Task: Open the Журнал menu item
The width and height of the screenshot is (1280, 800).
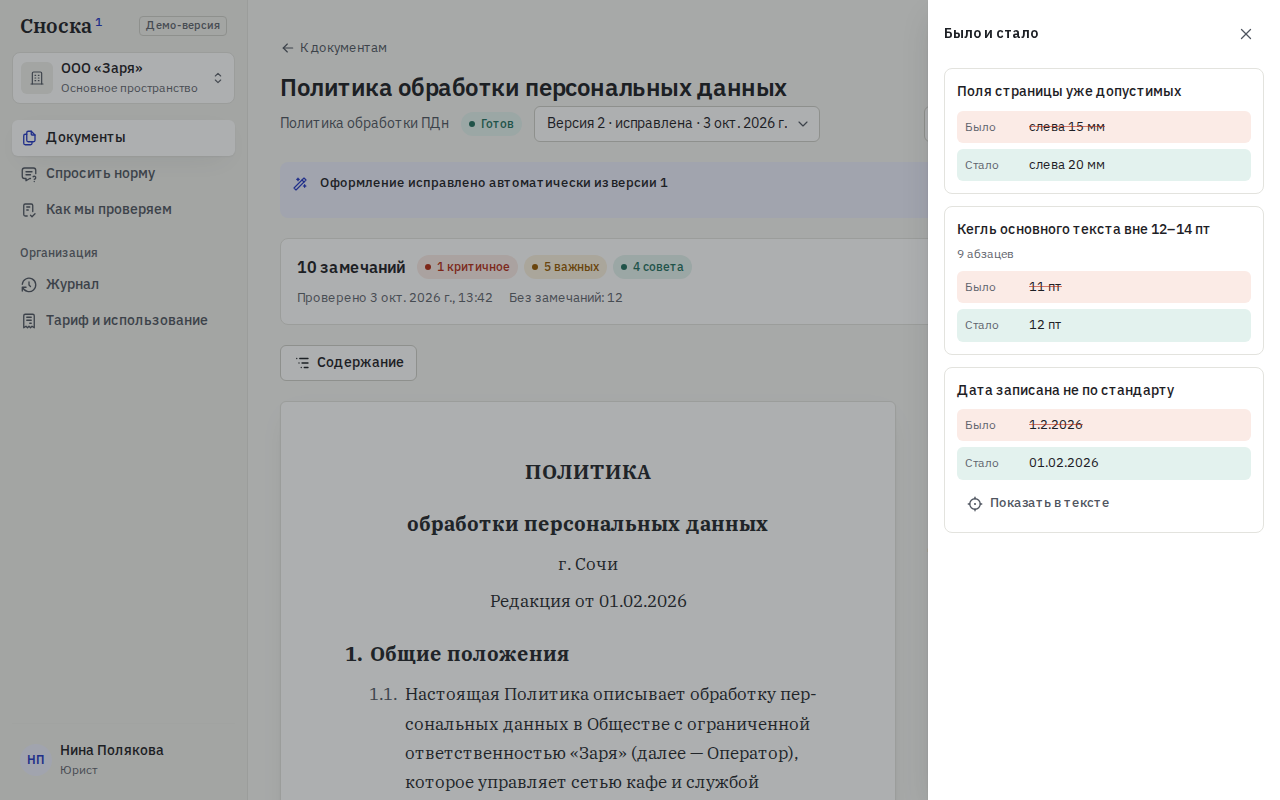Action: point(123,285)
